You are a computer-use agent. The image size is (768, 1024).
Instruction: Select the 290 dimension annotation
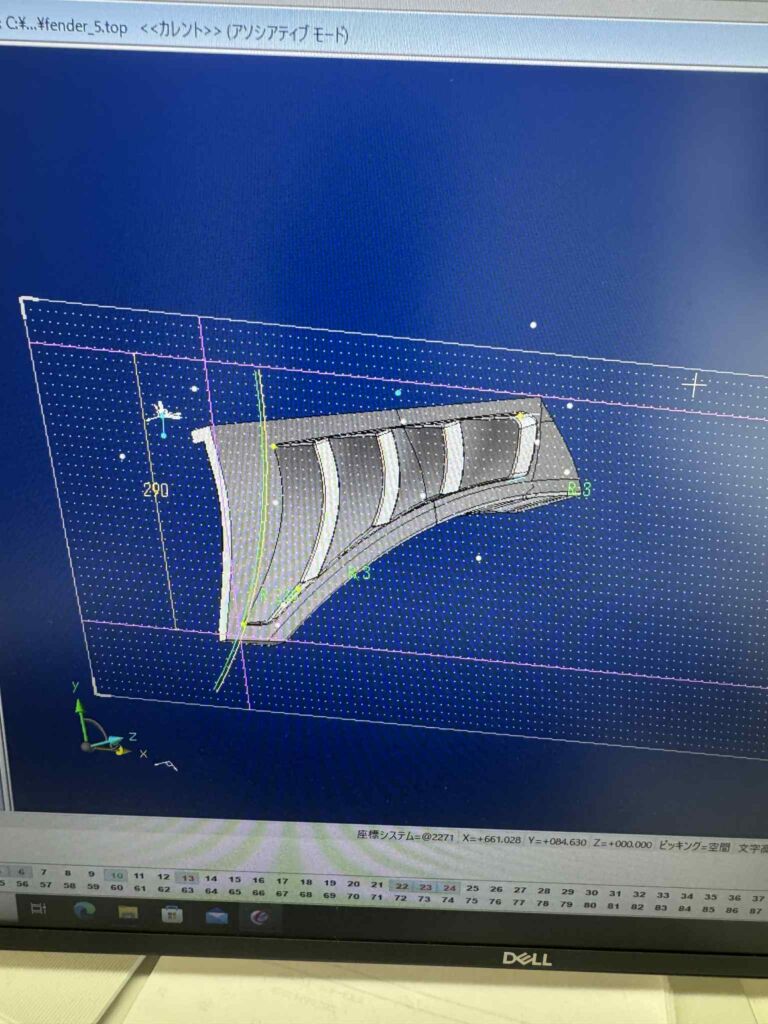[156, 490]
